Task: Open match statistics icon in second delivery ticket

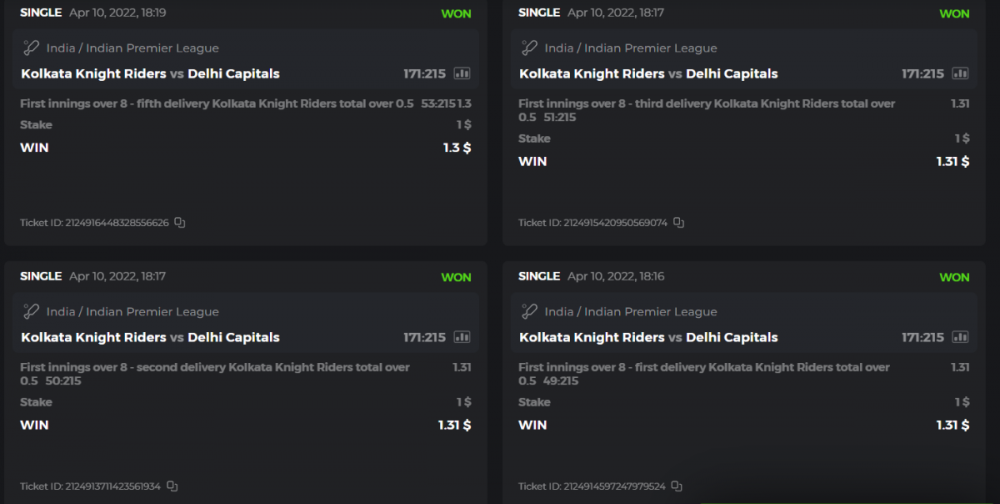Action: click(x=462, y=337)
